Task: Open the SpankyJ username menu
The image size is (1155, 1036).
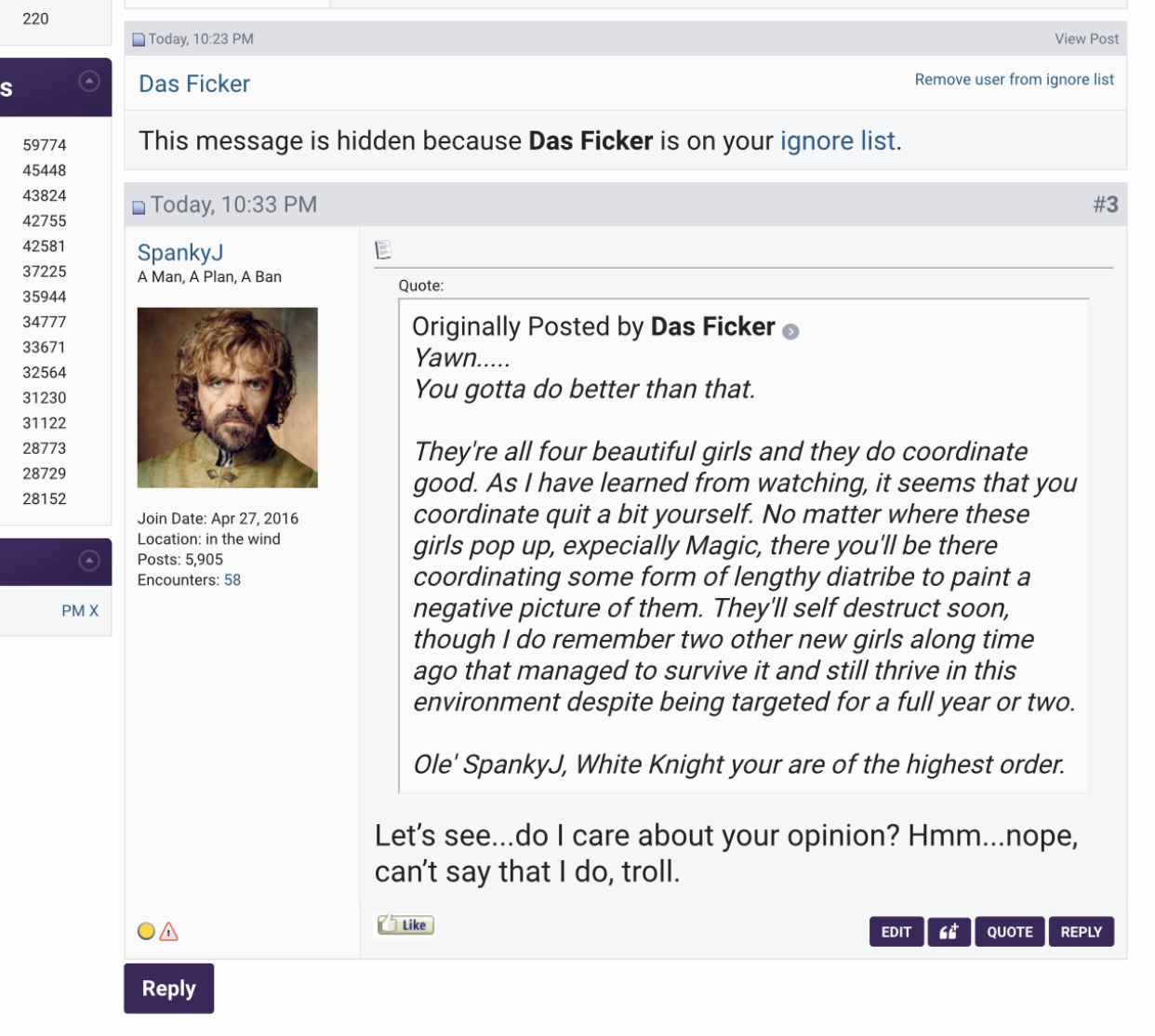Action: pos(180,252)
